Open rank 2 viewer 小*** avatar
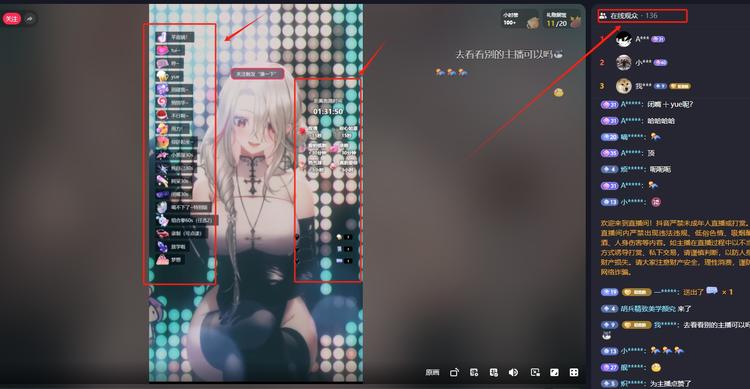 624,62
